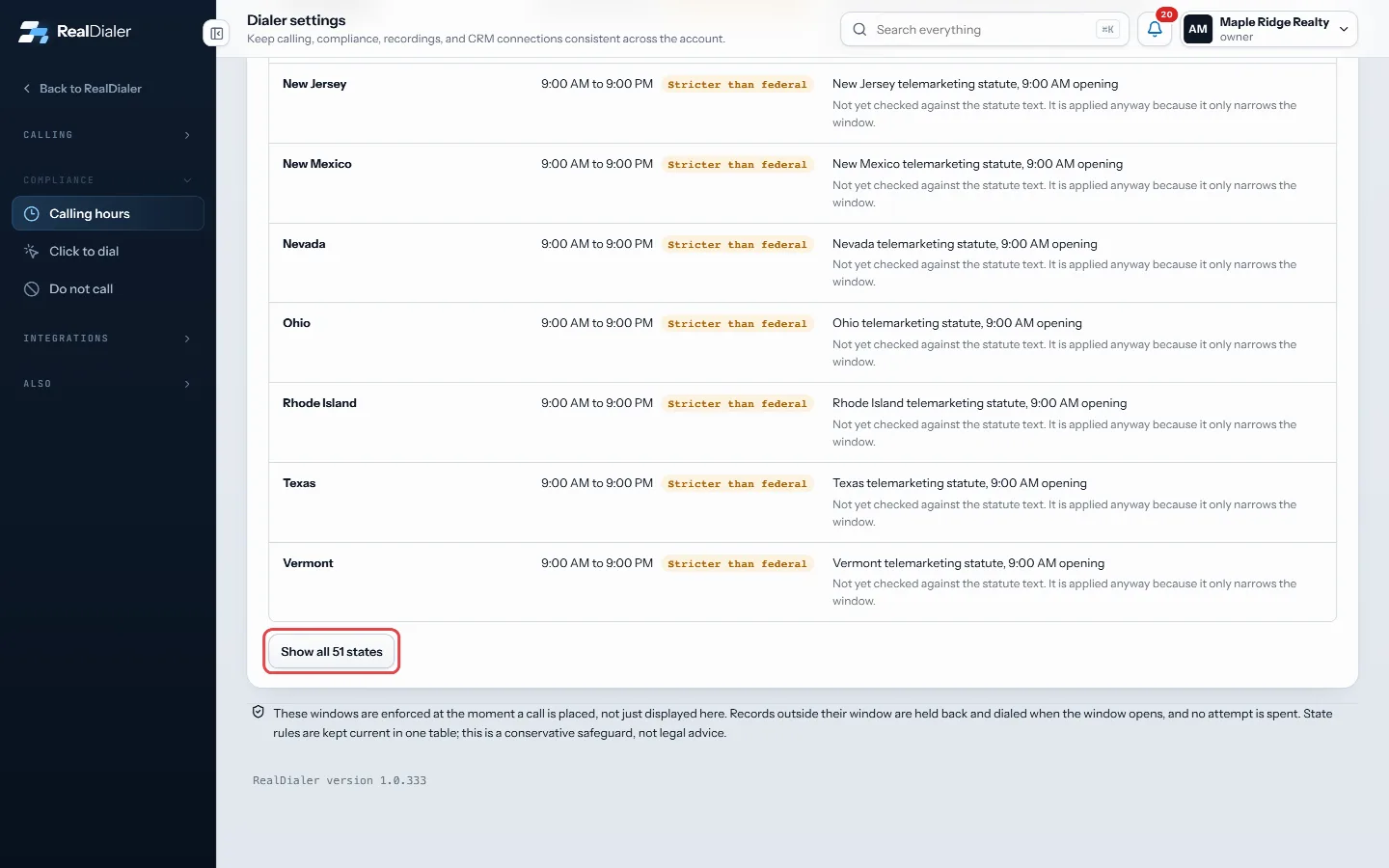Click the search magnifier icon
Screen dimensions: 1389x868
[859, 30]
